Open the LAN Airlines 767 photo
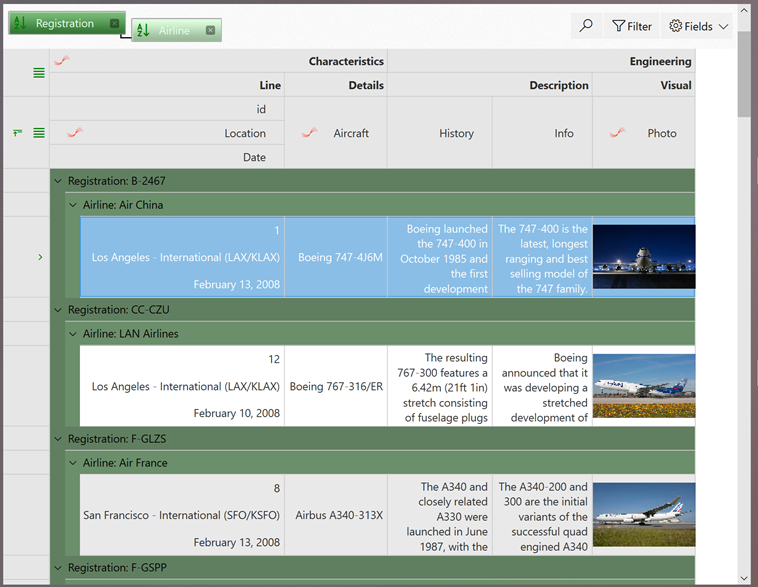The image size is (758, 587). coord(644,386)
